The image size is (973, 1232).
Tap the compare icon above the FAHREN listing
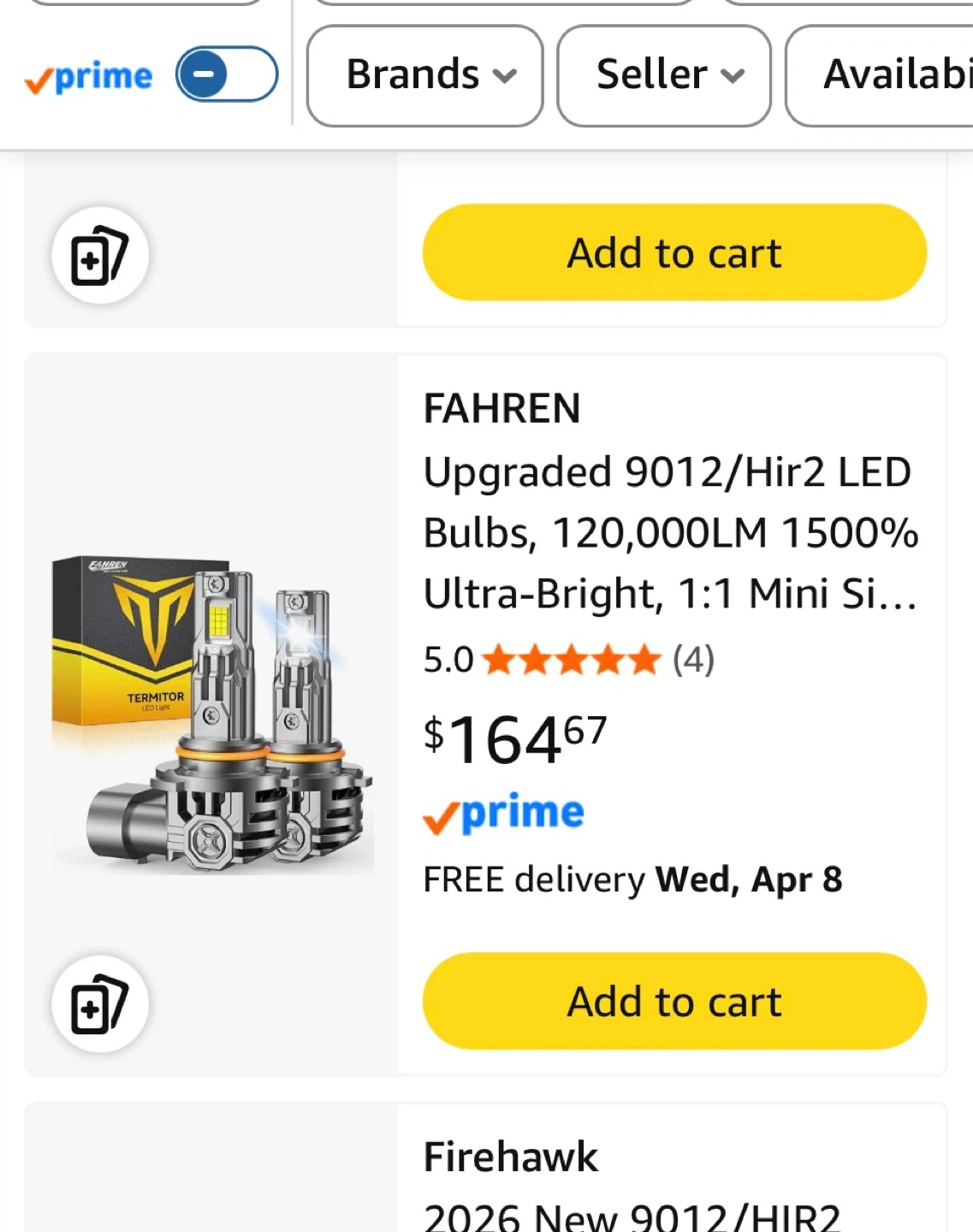click(100, 255)
